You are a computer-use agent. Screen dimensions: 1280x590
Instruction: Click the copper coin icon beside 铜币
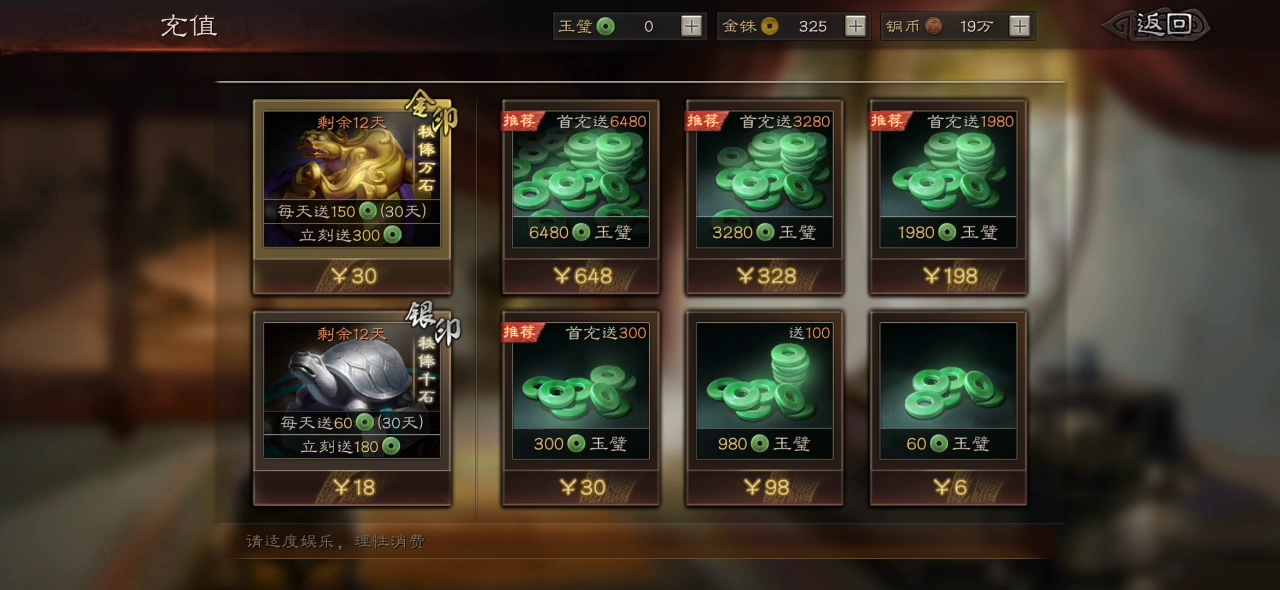933,26
